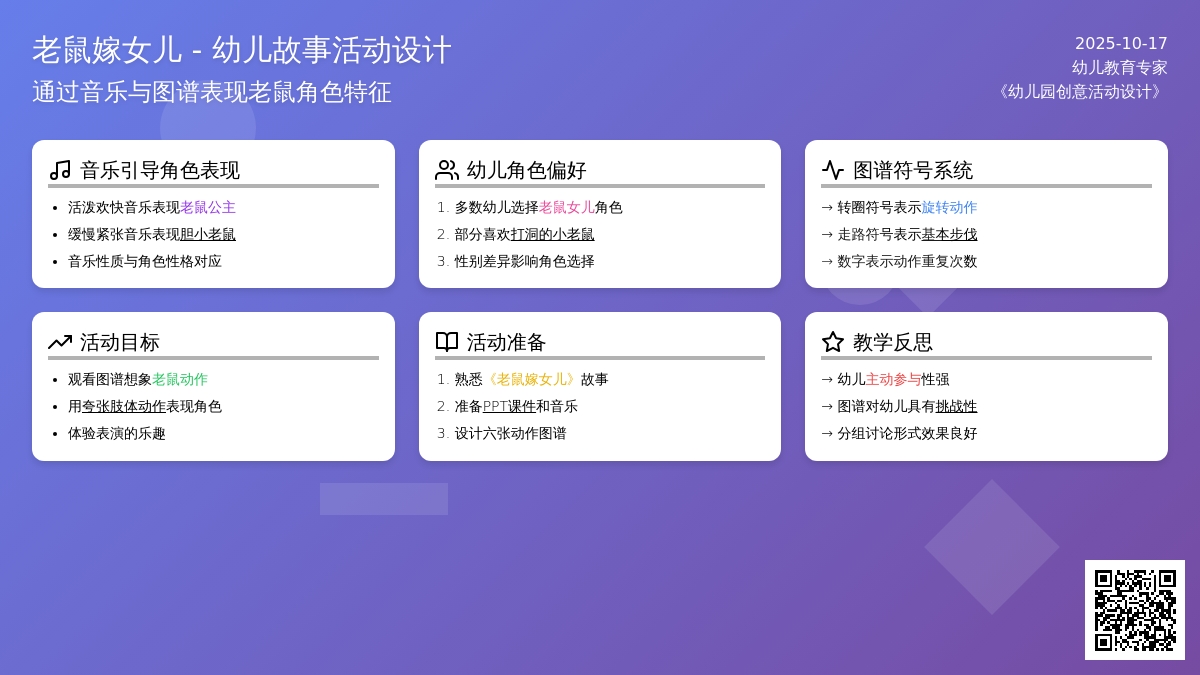Open the 老鼠公主 highlighted link
The image size is (1200, 675).
pos(208,207)
